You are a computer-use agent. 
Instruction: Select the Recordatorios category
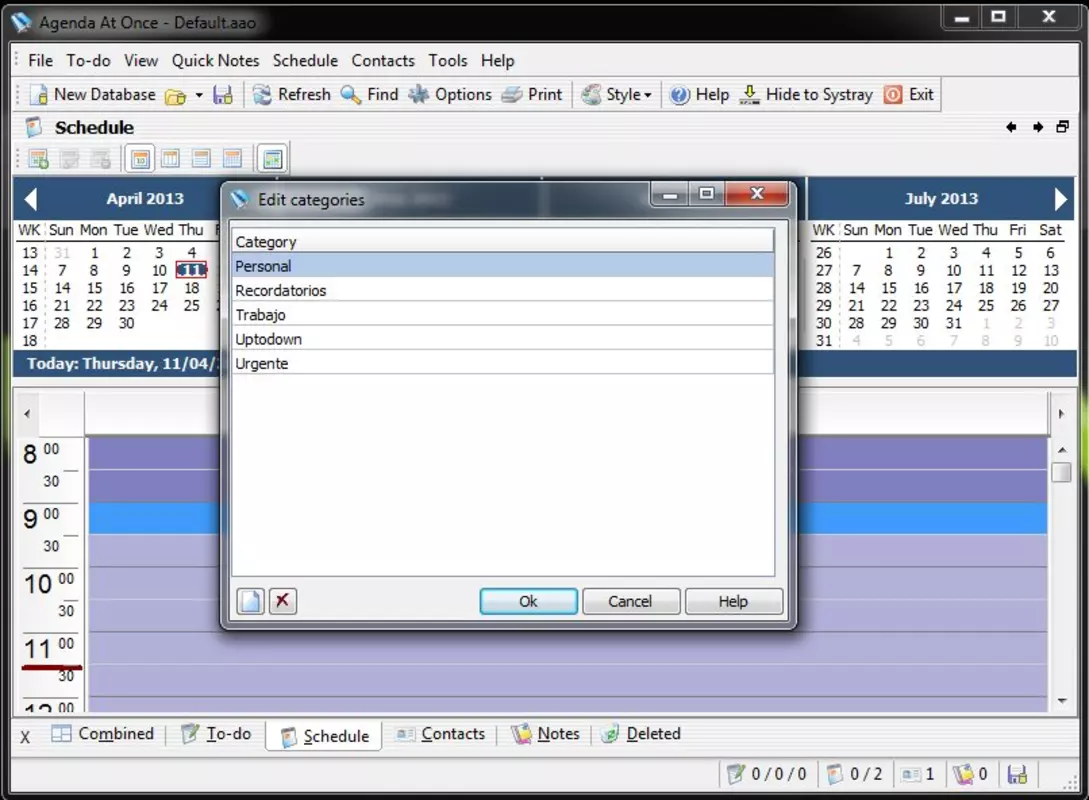pyautogui.click(x=503, y=290)
